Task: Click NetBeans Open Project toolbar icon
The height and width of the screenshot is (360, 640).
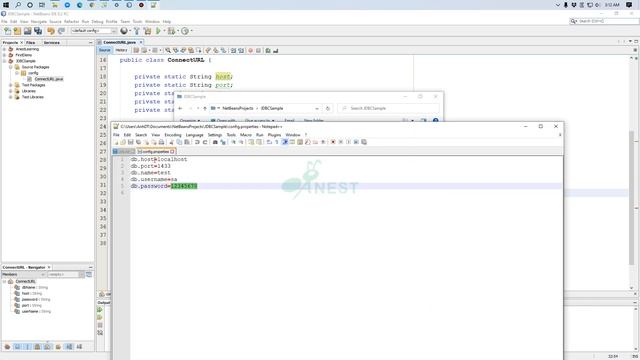Action: (27, 31)
